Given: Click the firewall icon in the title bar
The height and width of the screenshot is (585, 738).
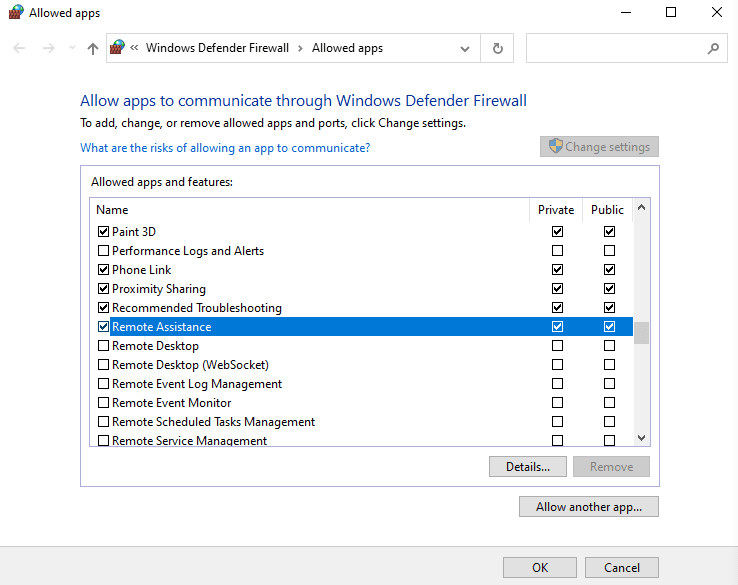Looking at the screenshot, I should pos(16,12).
